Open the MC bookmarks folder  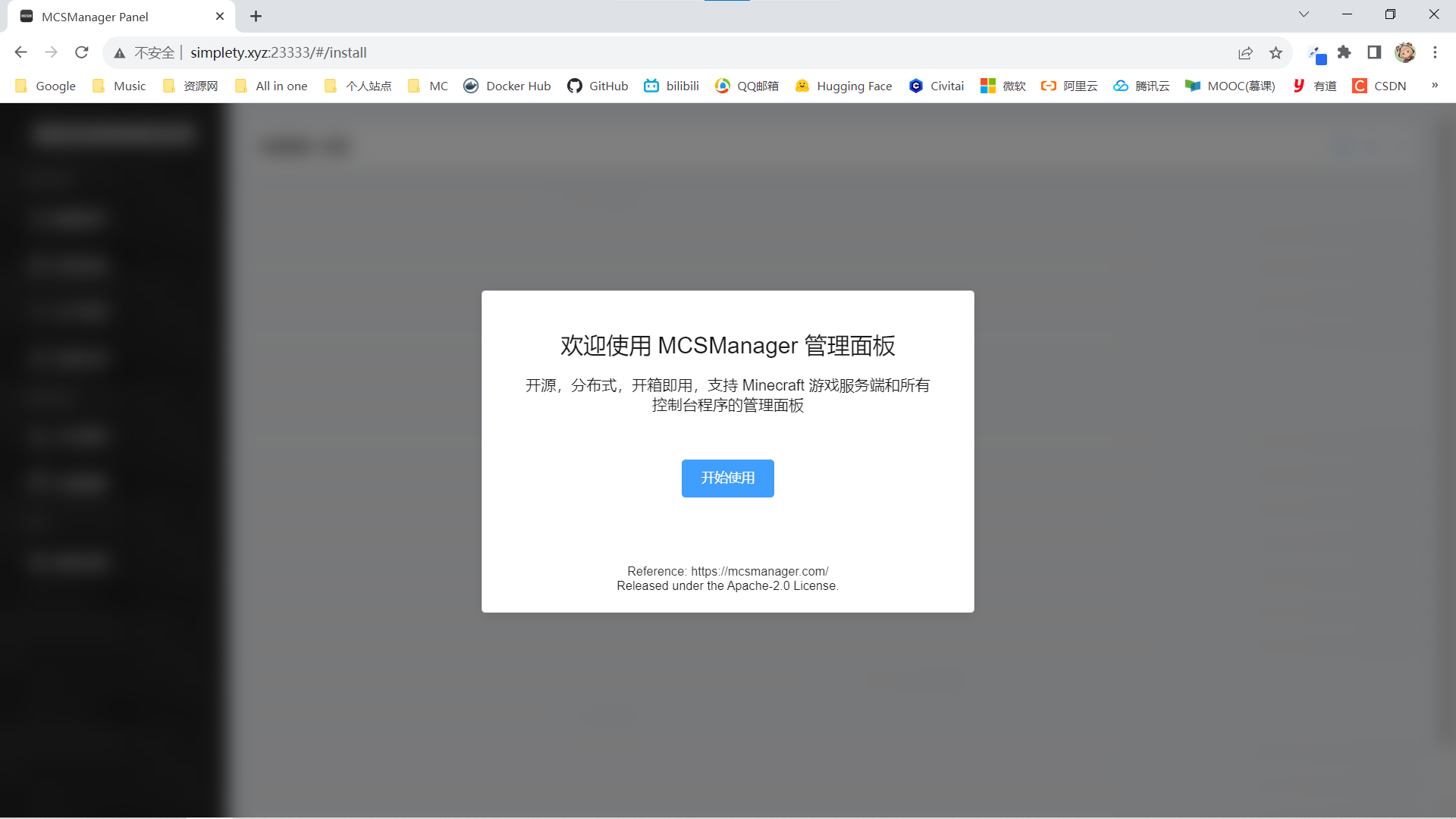[x=428, y=86]
